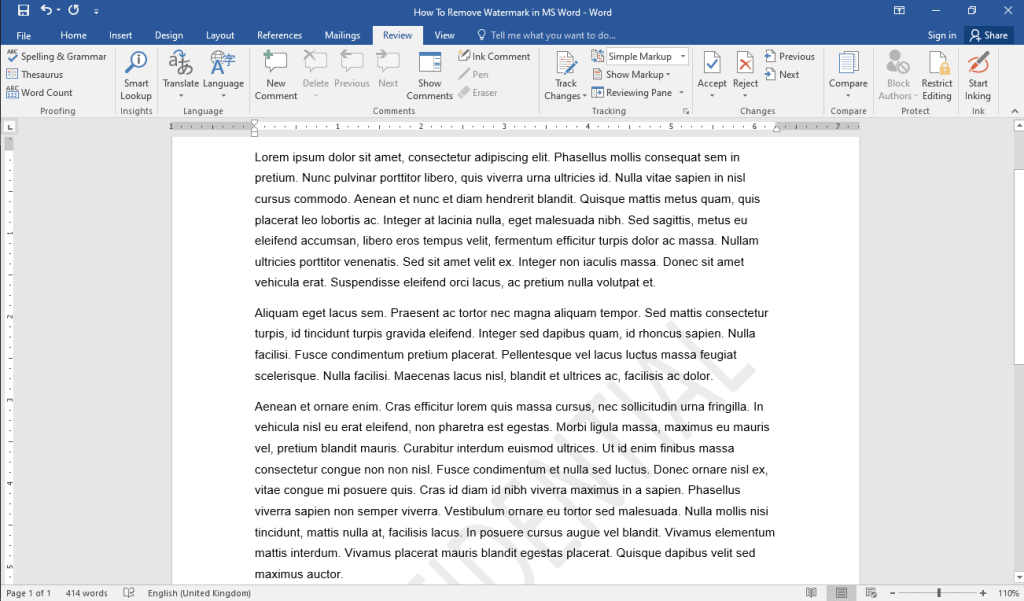Open the View tab
The height and width of the screenshot is (601, 1024).
pyautogui.click(x=444, y=35)
